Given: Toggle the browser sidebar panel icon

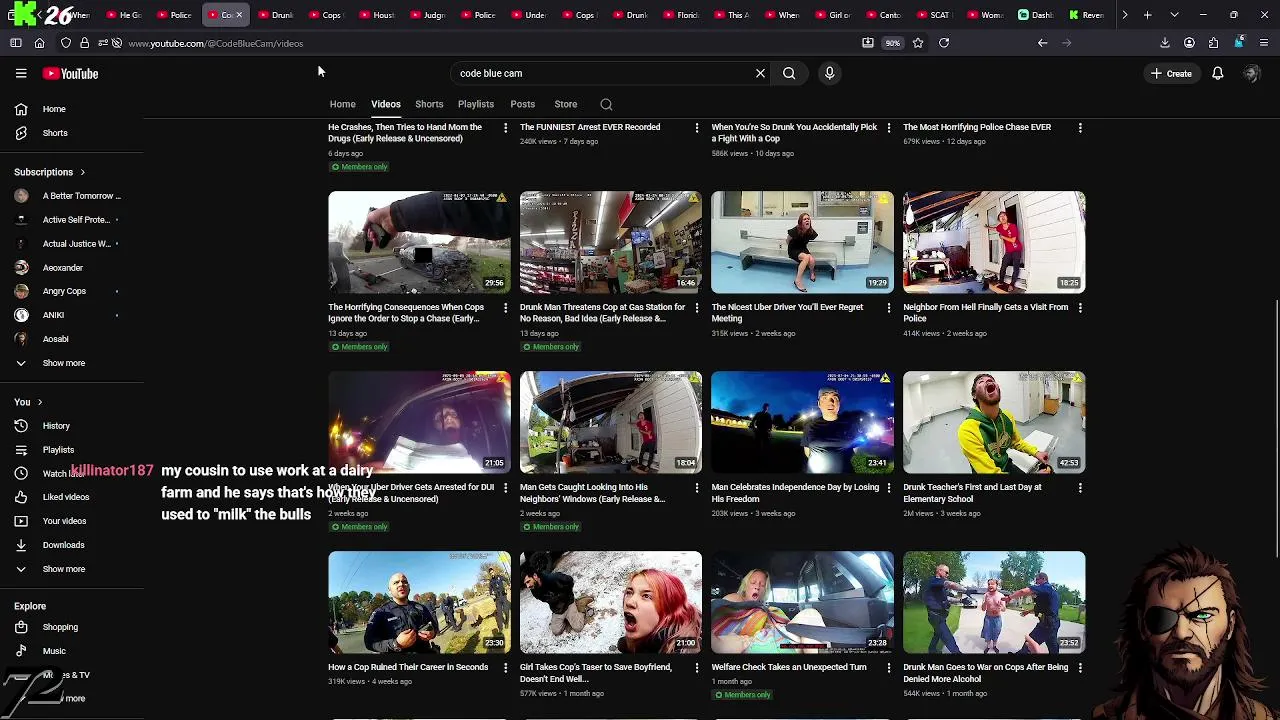Looking at the screenshot, I should (16, 43).
